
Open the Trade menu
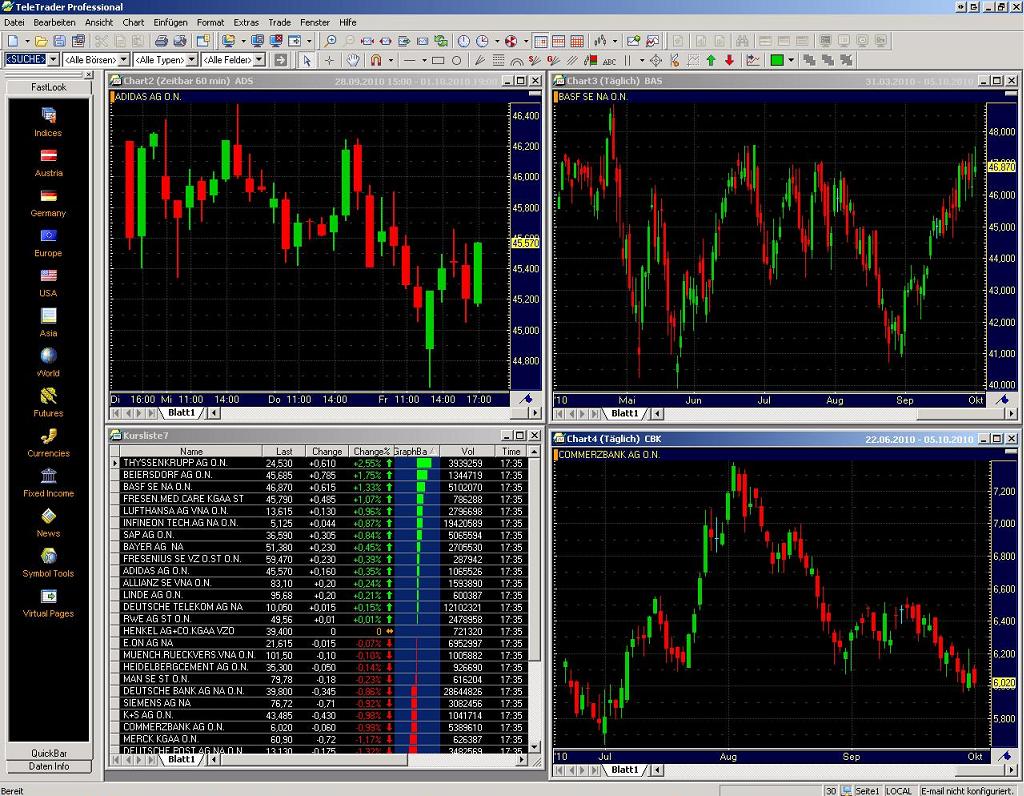click(280, 22)
